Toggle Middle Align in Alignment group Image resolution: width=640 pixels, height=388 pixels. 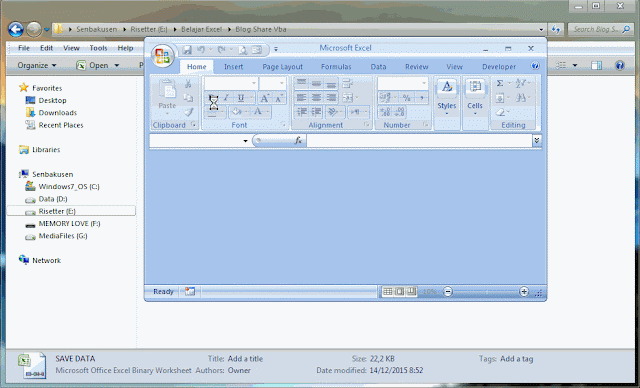click(x=316, y=84)
